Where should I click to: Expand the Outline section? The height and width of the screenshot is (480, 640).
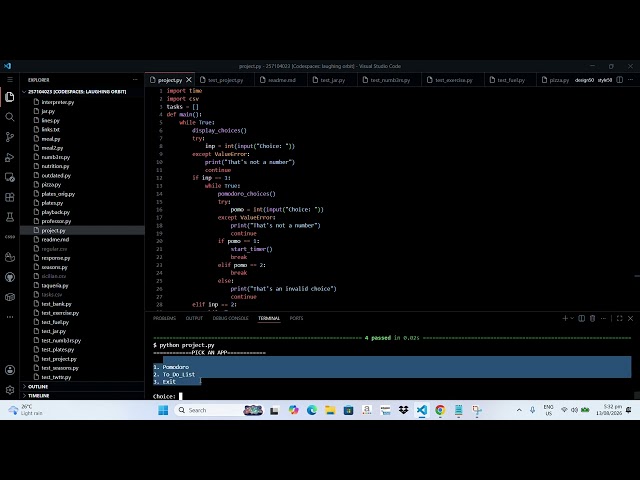[x=82, y=387]
